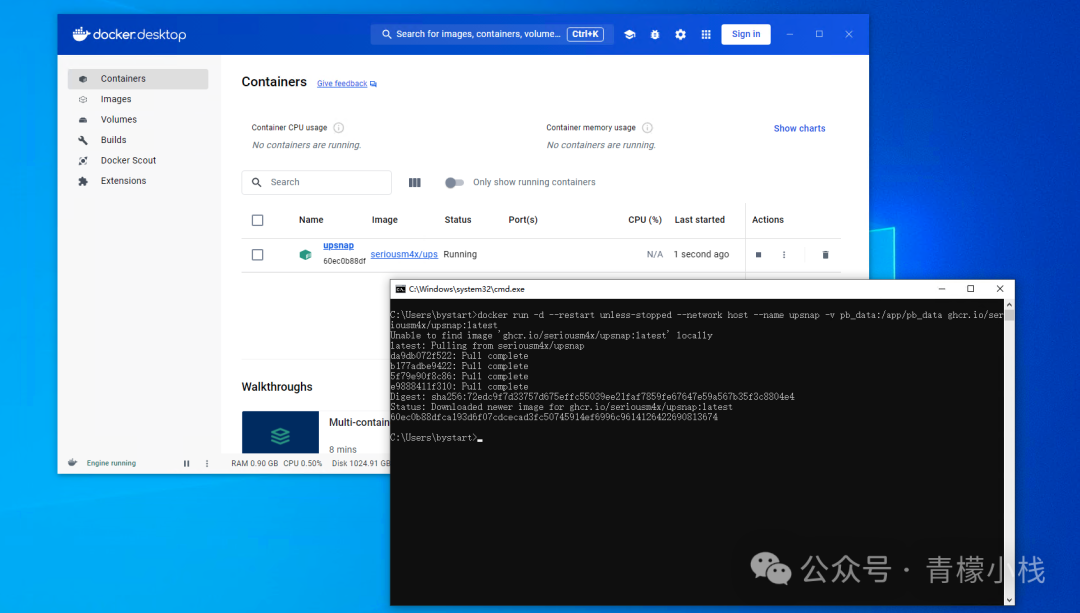Open the upsnap container link
Image resolution: width=1080 pixels, height=613 pixels.
click(338, 246)
